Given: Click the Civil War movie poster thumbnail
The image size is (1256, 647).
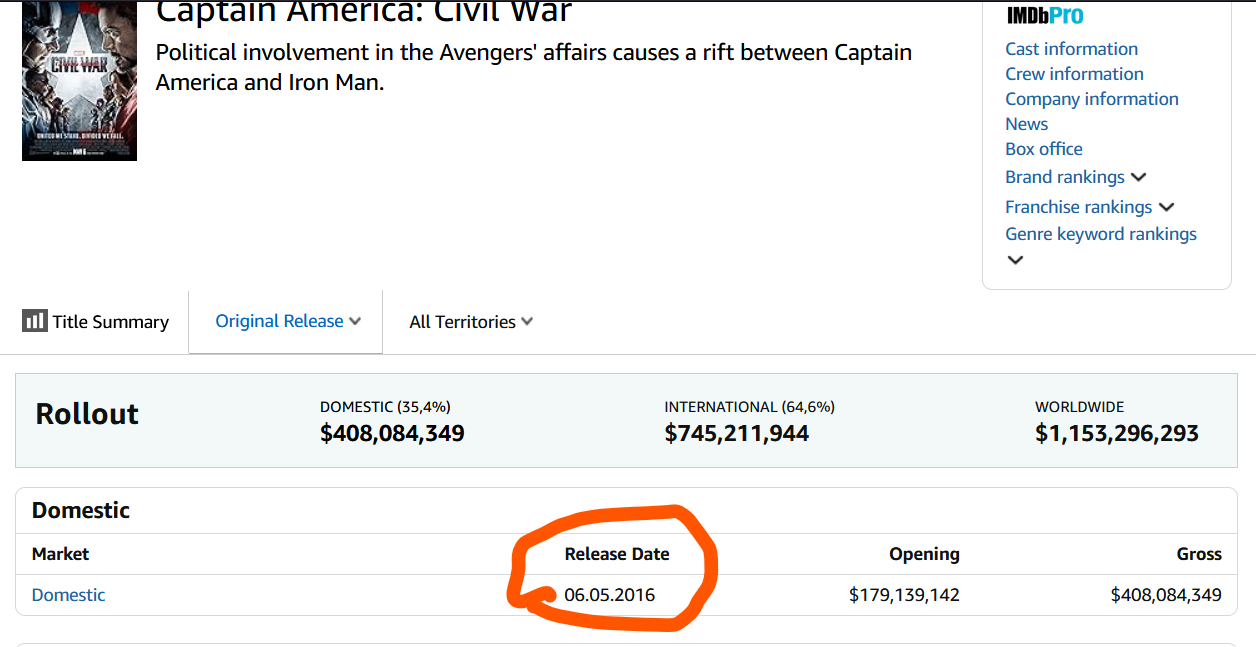Looking at the screenshot, I should [x=79, y=81].
